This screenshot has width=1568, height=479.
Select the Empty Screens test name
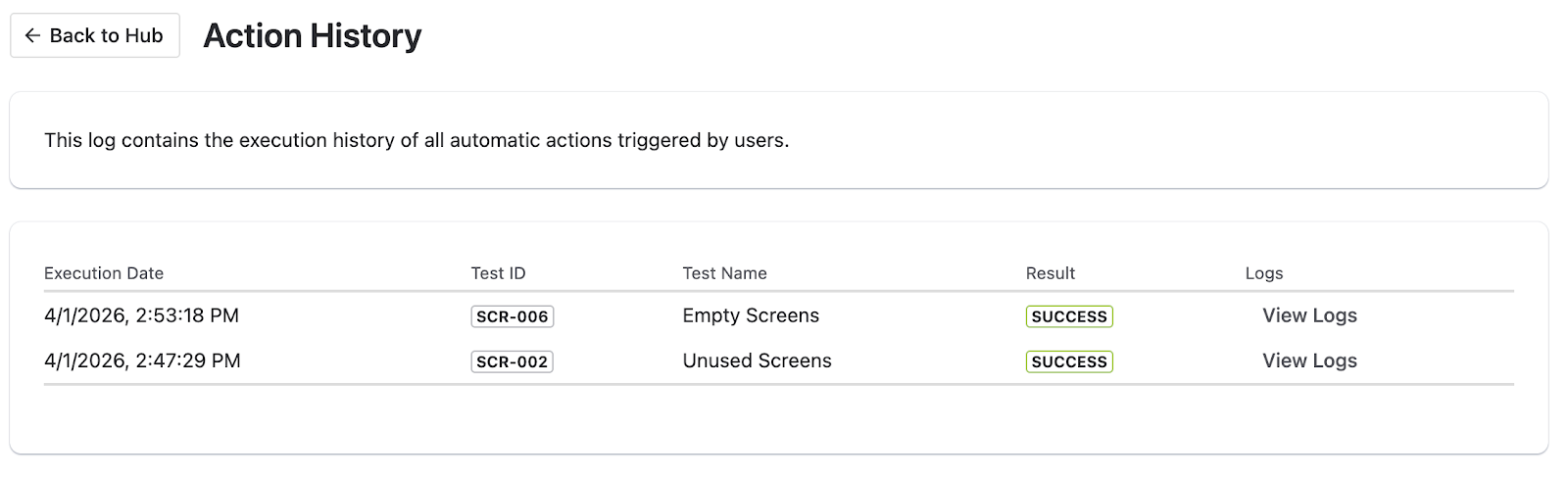tap(751, 315)
